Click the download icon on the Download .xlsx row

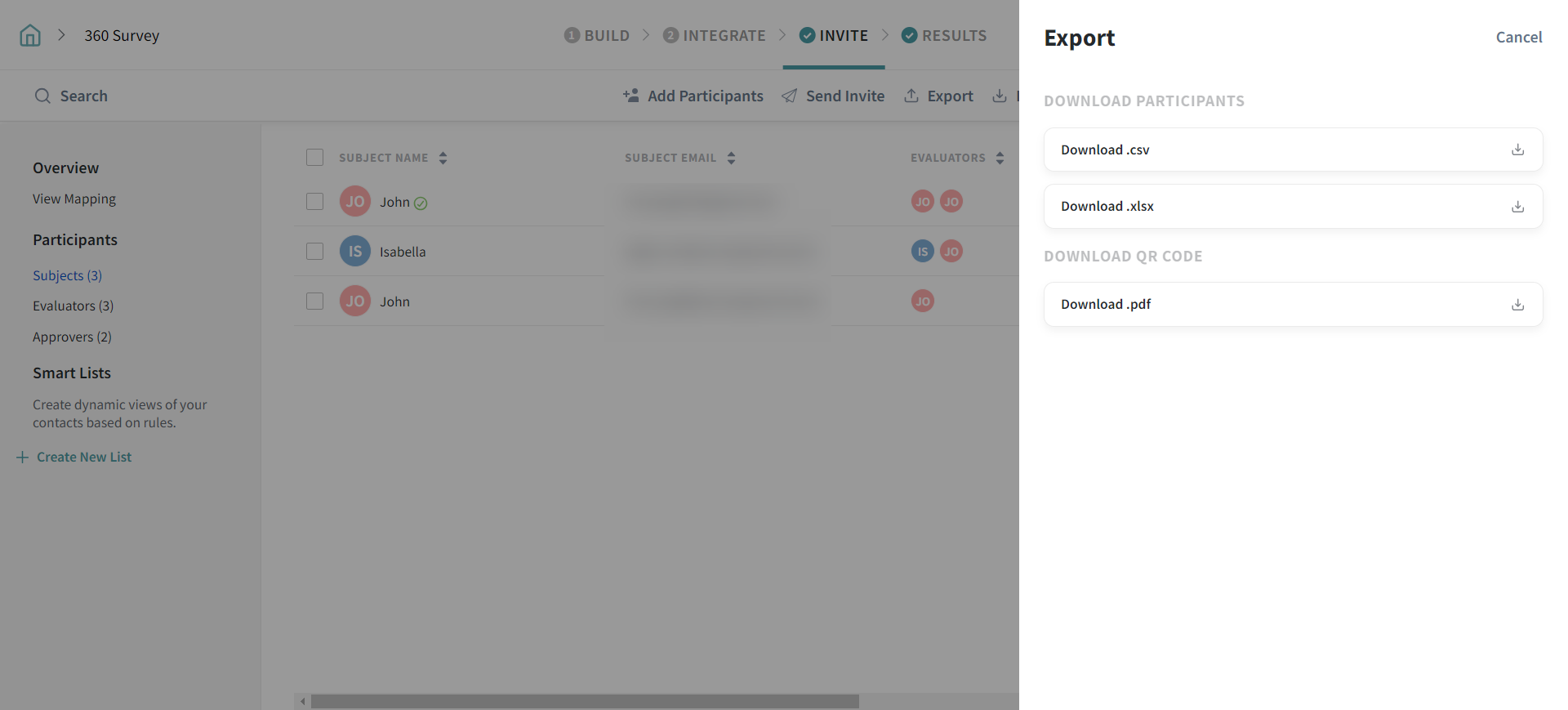(1517, 206)
